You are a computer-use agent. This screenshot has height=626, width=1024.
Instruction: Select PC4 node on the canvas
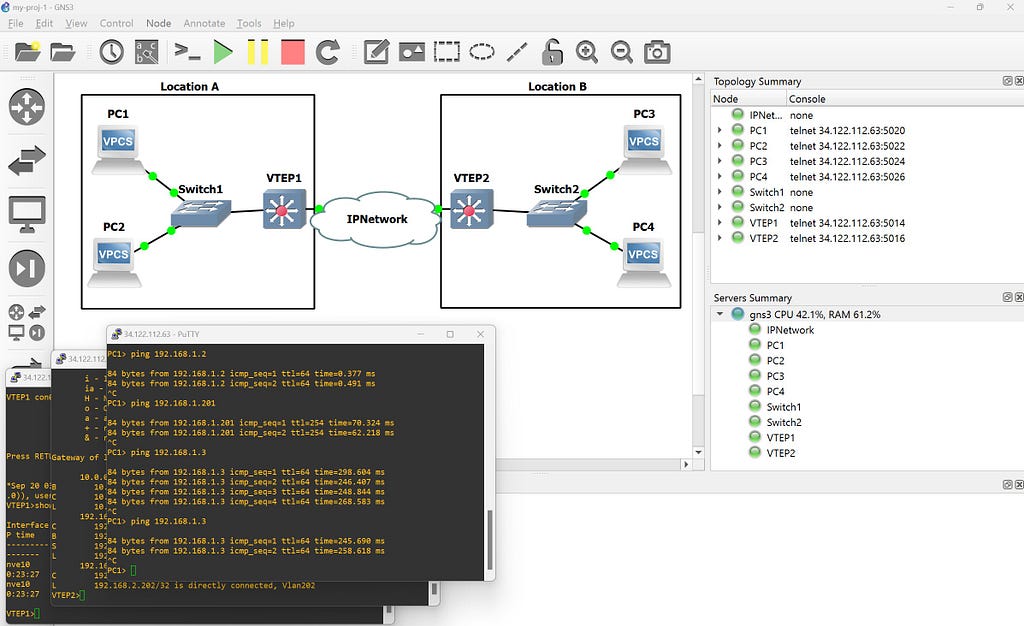643,262
